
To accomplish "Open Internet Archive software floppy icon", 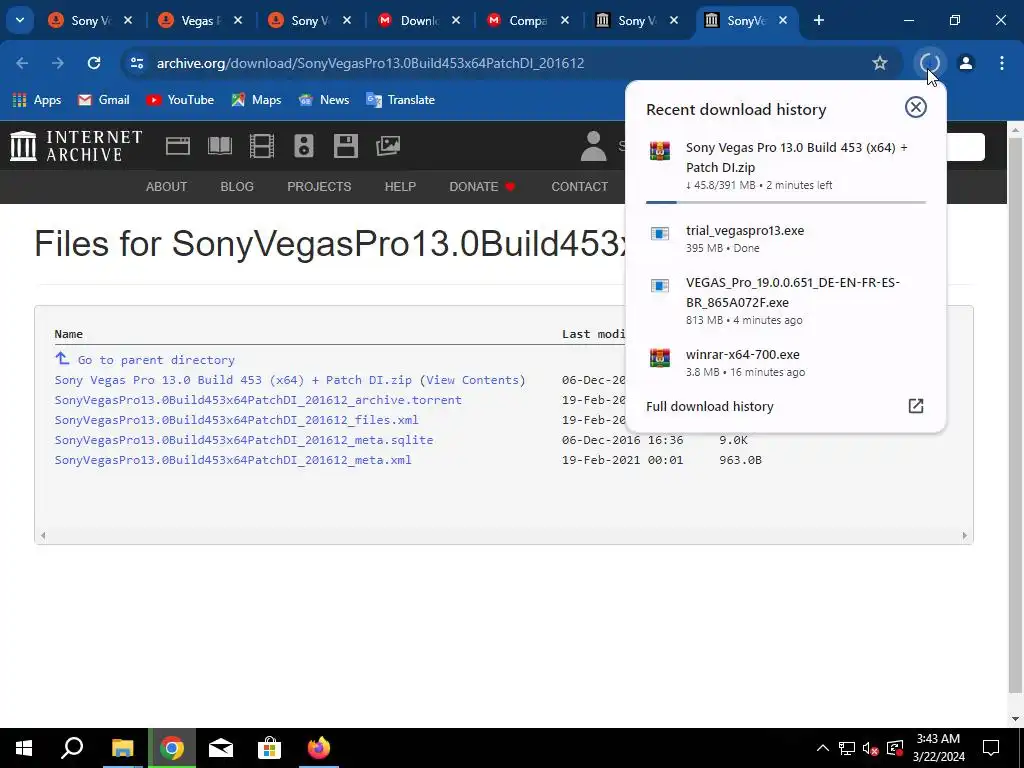I will coord(345,146).
